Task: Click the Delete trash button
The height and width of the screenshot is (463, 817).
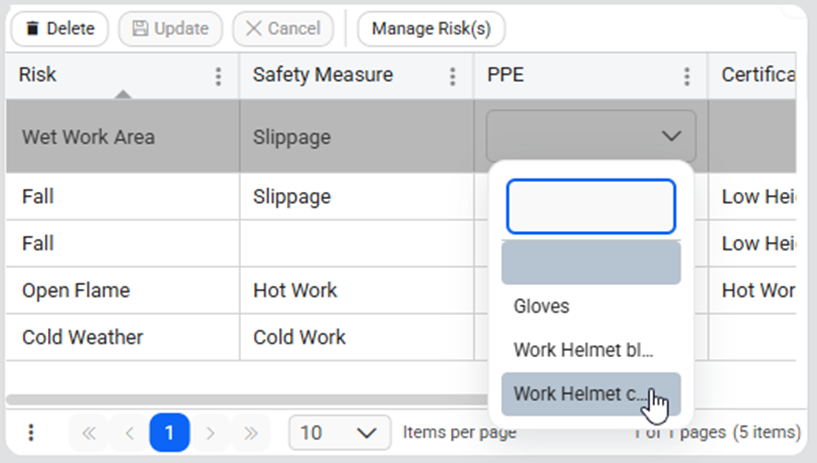Action: pyautogui.click(x=59, y=28)
